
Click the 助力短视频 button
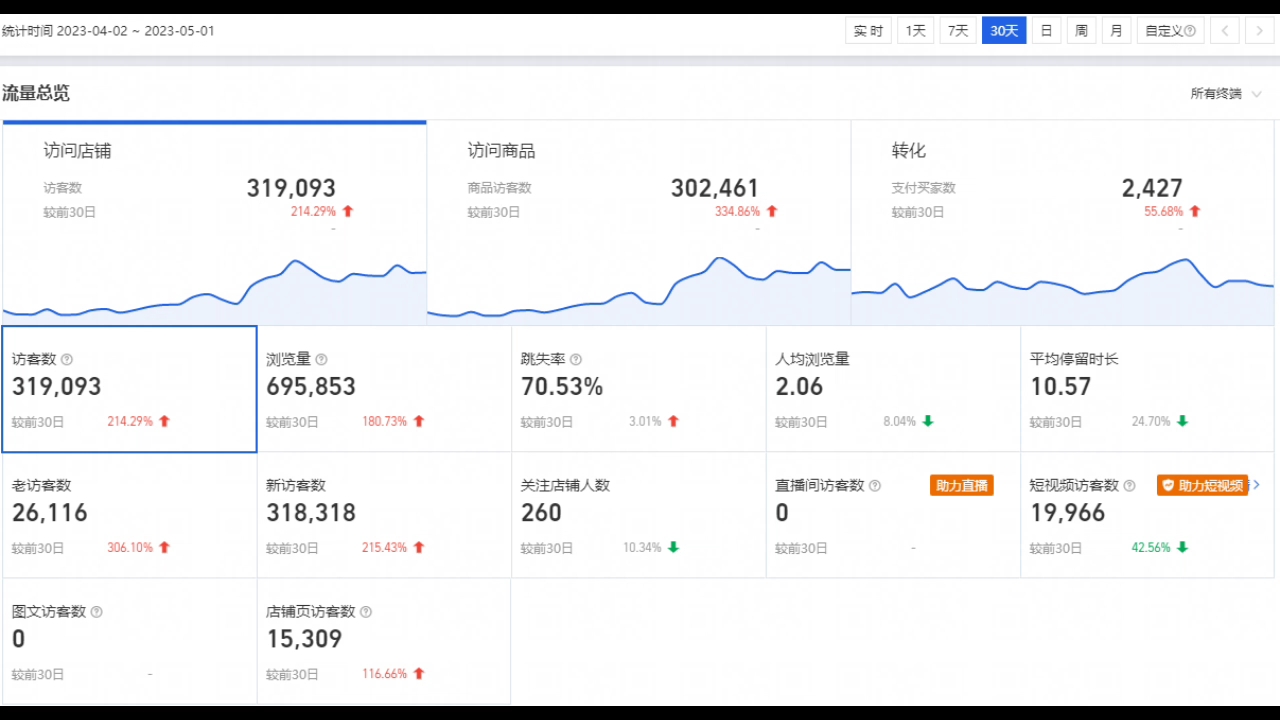pos(1203,485)
